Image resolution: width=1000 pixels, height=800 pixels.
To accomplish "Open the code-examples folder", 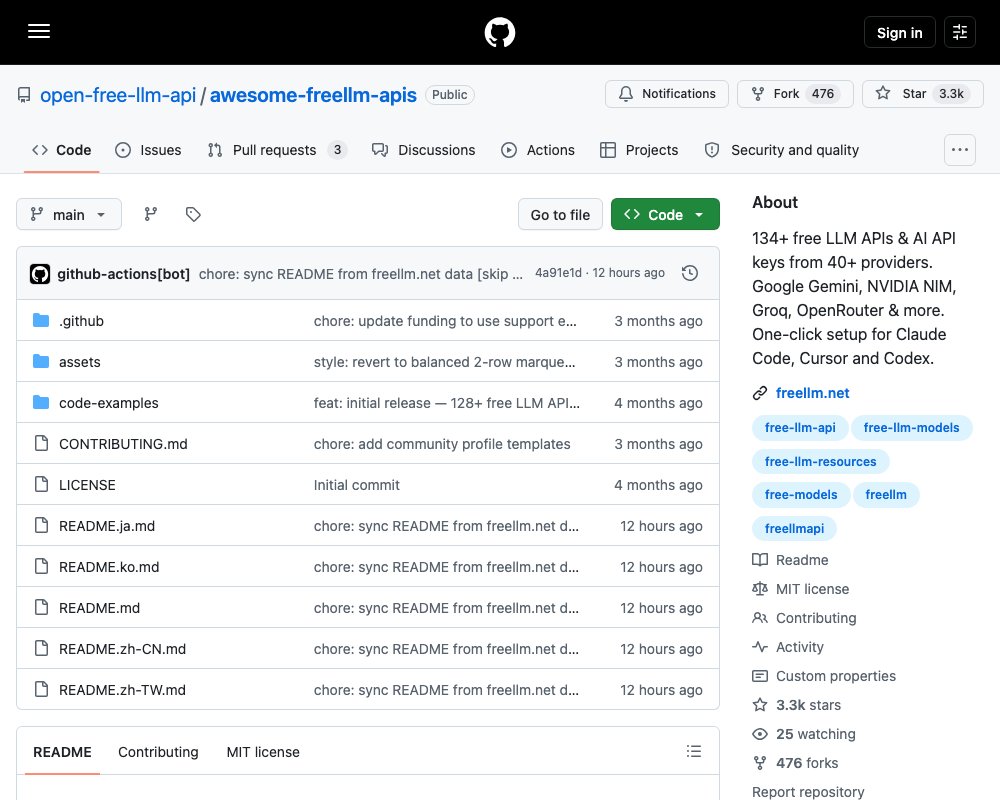I will (x=108, y=403).
